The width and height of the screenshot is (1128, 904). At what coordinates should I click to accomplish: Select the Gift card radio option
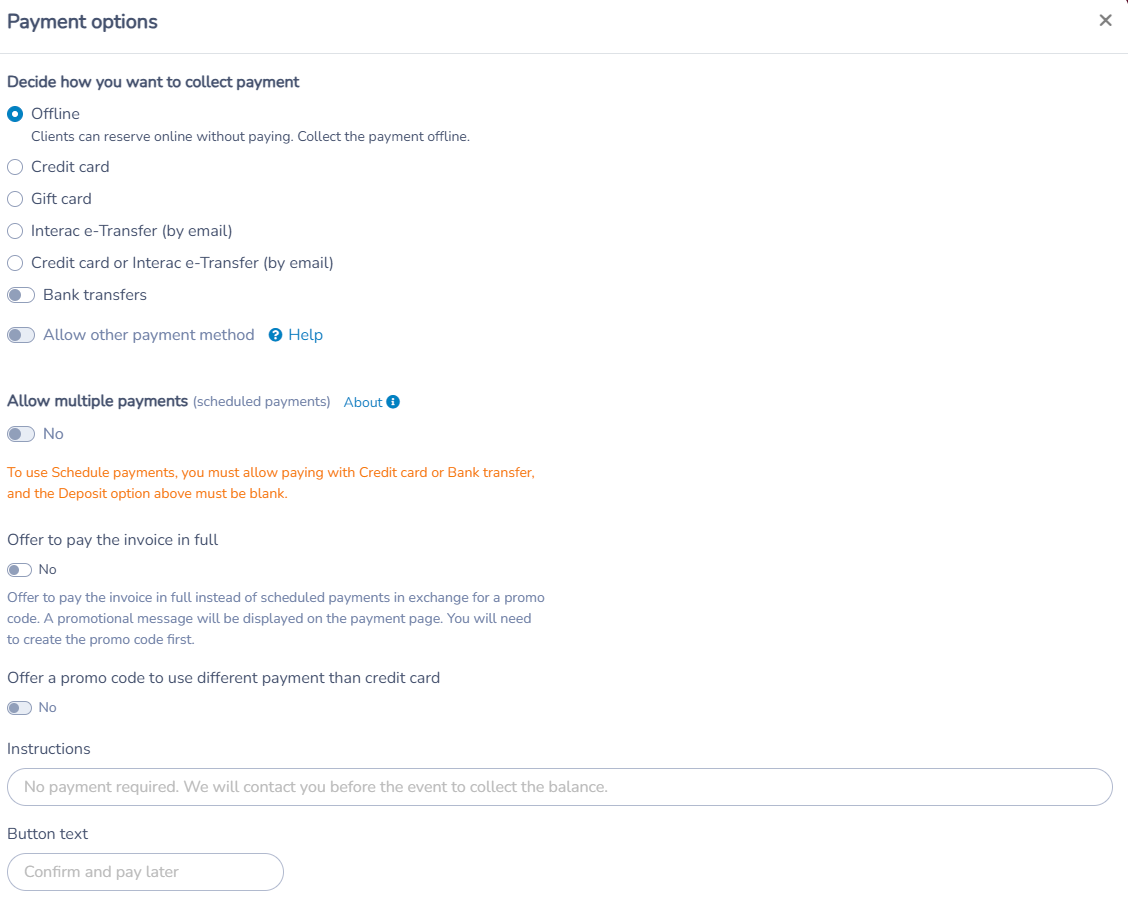click(15, 199)
